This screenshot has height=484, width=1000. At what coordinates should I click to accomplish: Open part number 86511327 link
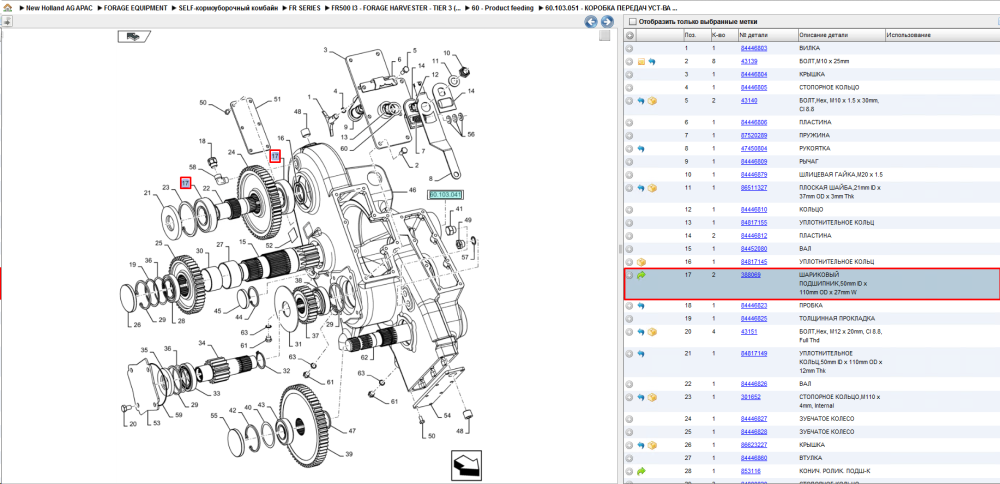point(753,188)
